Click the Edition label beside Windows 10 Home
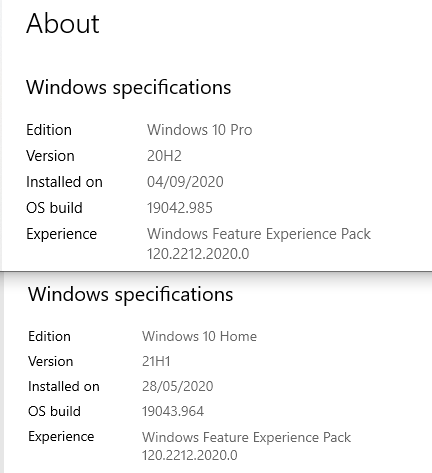The height and width of the screenshot is (473, 432). tap(49, 336)
